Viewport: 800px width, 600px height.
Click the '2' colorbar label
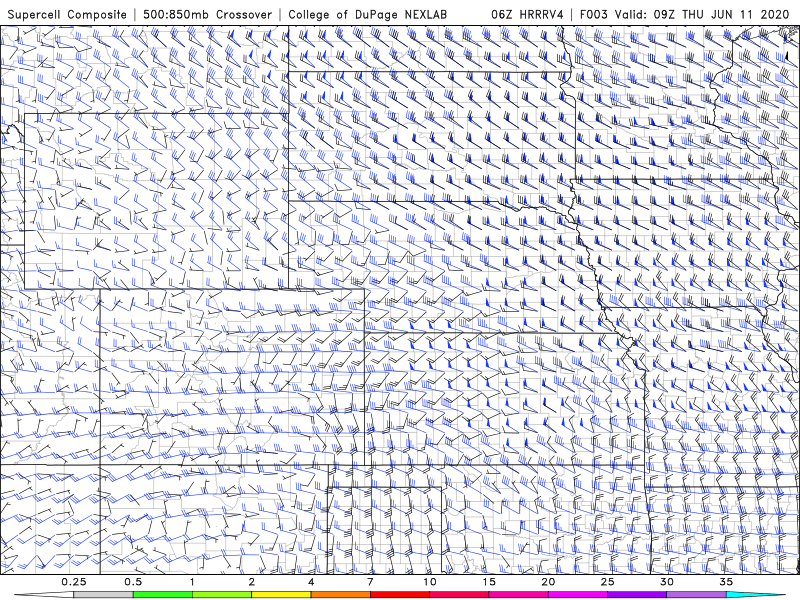pos(252,582)
